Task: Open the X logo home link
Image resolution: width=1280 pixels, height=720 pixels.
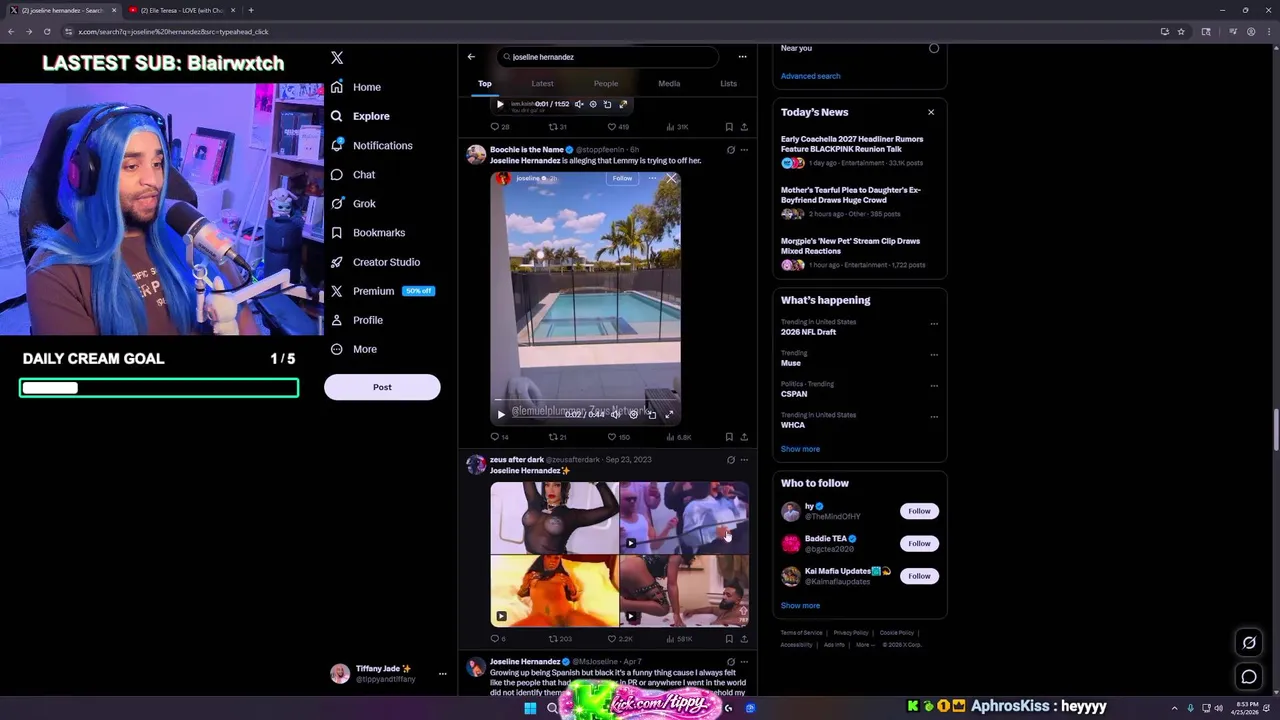Action: (x=337, y=58)
